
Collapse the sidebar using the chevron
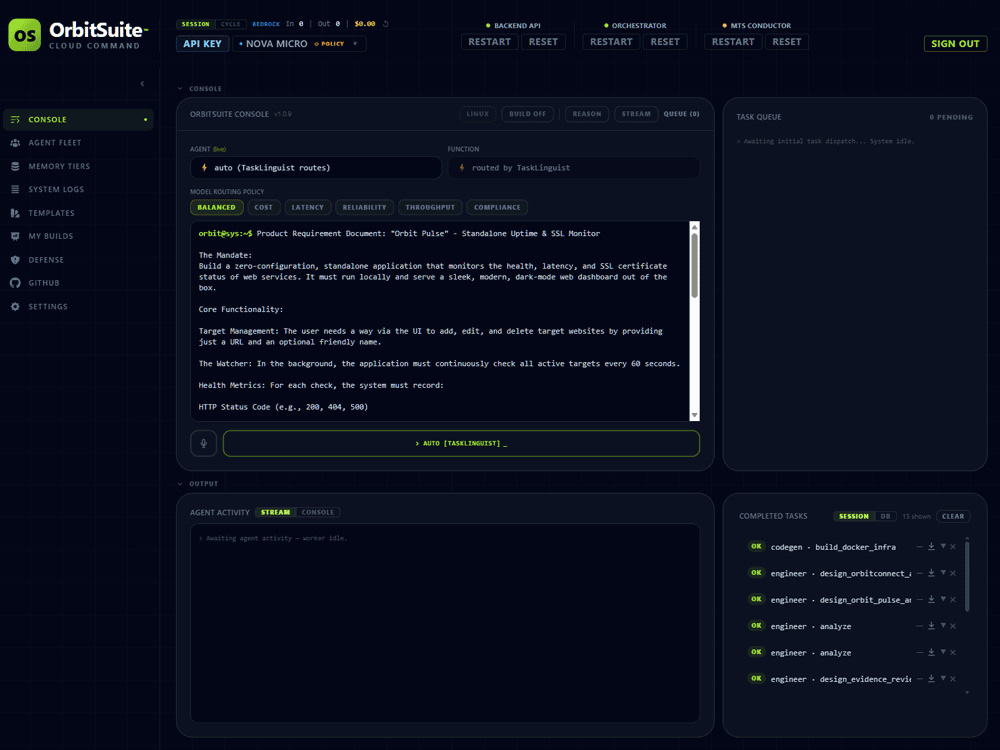pyautogui.click(x=142, y=84)
